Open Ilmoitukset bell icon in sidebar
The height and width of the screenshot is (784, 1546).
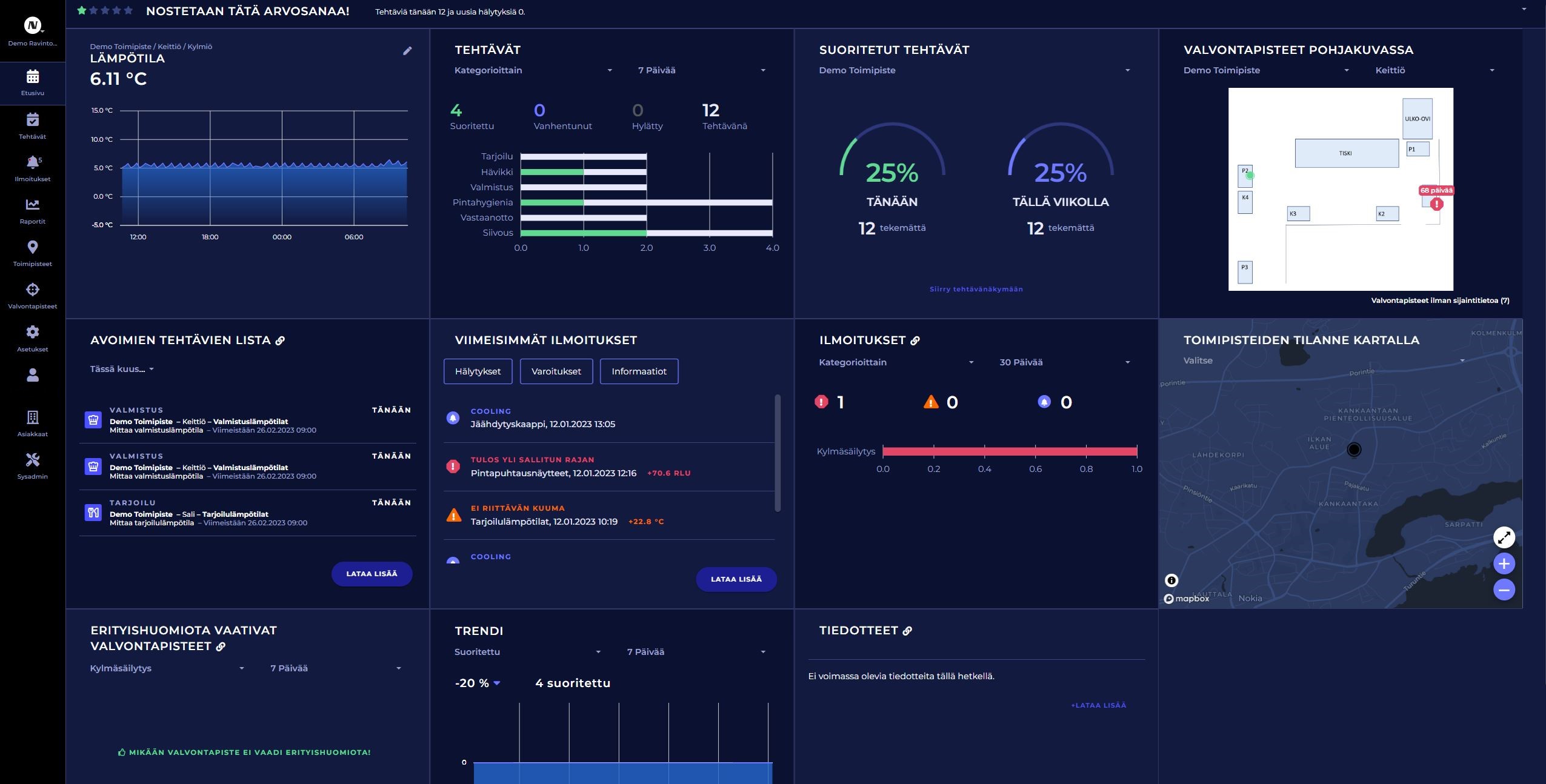pyautogui.click(x=33, y=162)
